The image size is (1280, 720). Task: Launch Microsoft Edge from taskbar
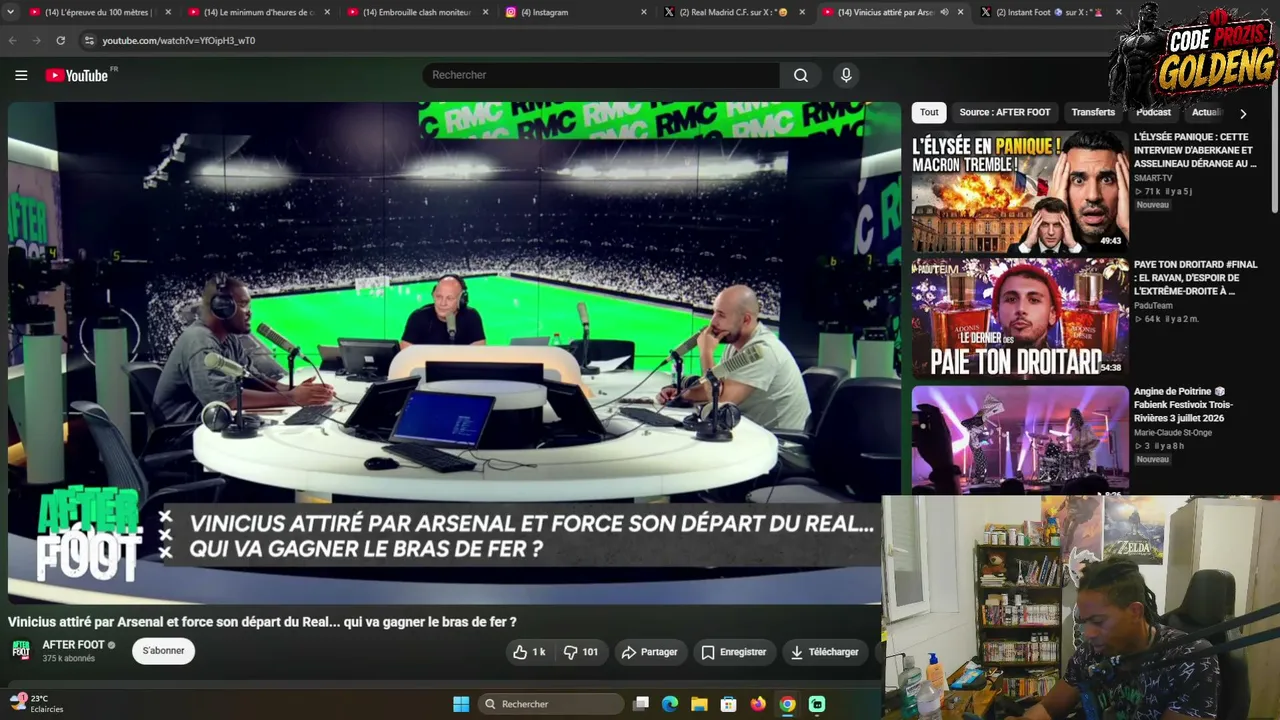(x=670, y=704)
